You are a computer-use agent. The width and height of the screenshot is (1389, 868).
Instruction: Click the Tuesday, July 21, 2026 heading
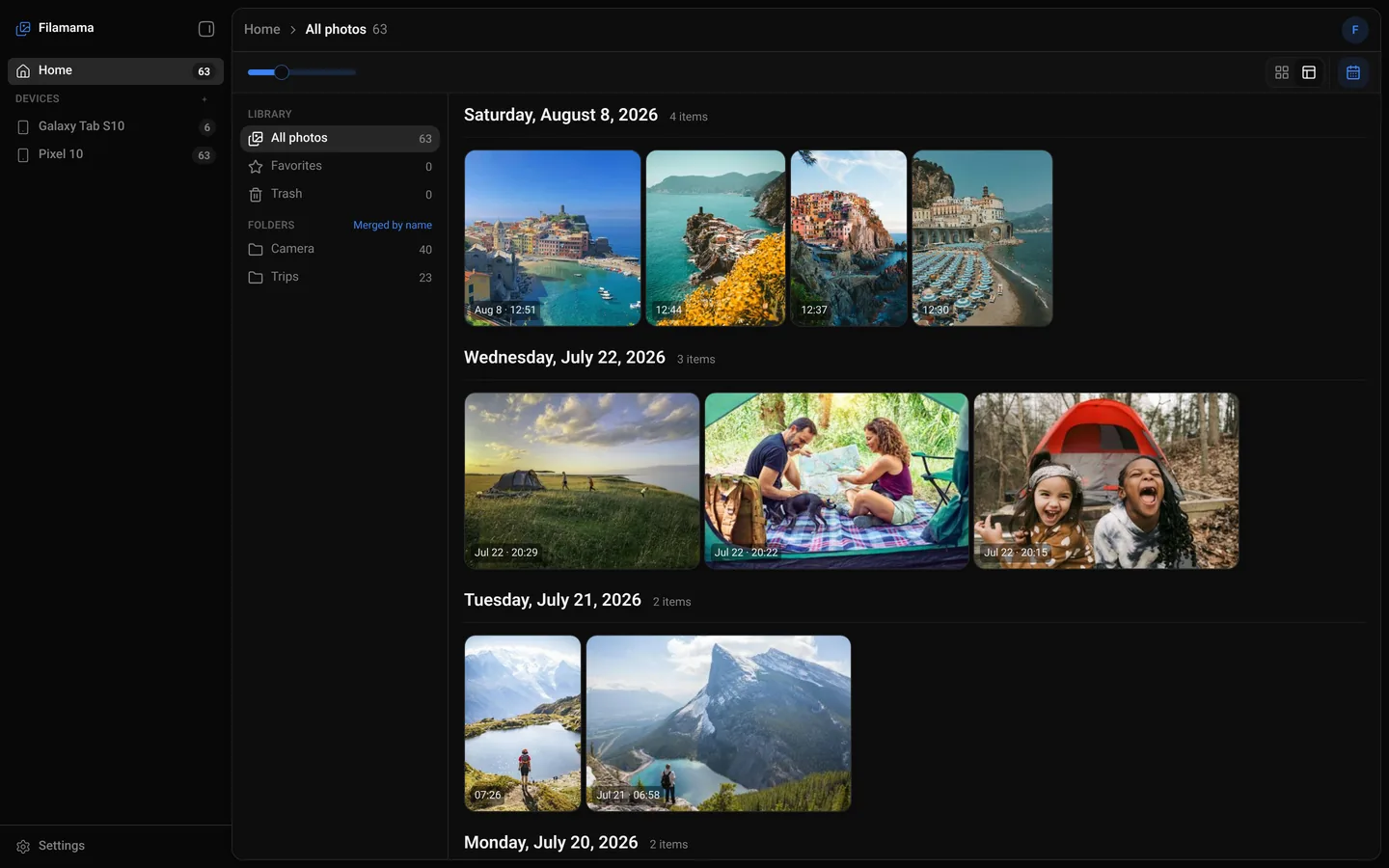coord(553,601)
